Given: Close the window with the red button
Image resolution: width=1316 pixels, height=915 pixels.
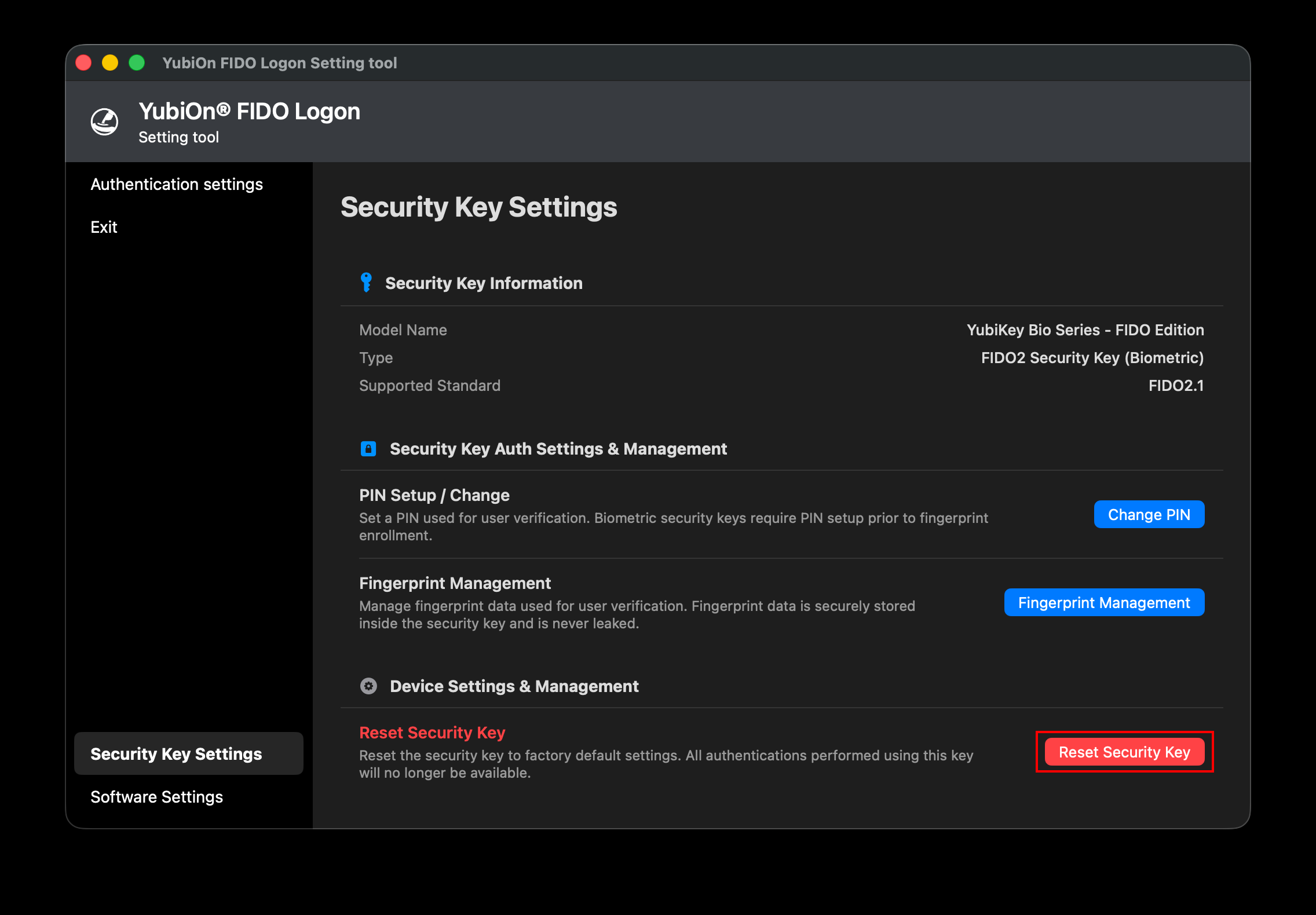Looking at the screenshot, I should [x=84, y=63].
